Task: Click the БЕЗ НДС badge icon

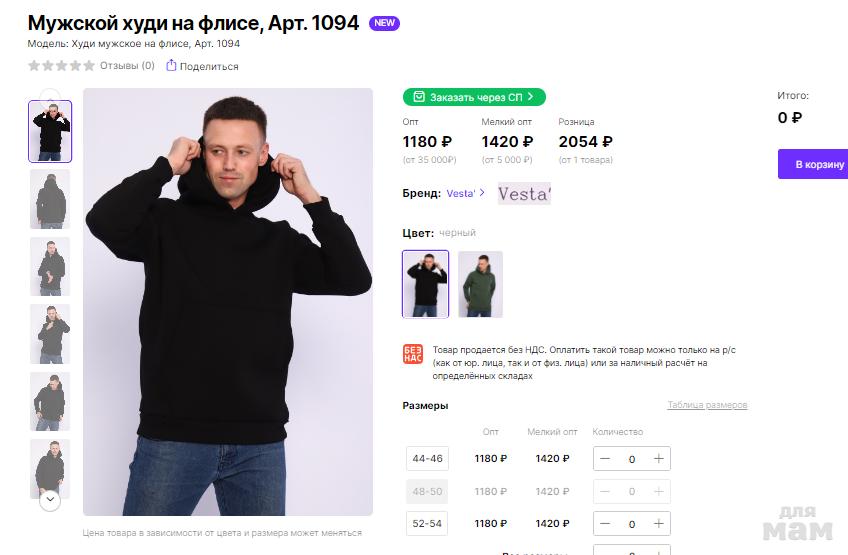Action: click(412, 353)
